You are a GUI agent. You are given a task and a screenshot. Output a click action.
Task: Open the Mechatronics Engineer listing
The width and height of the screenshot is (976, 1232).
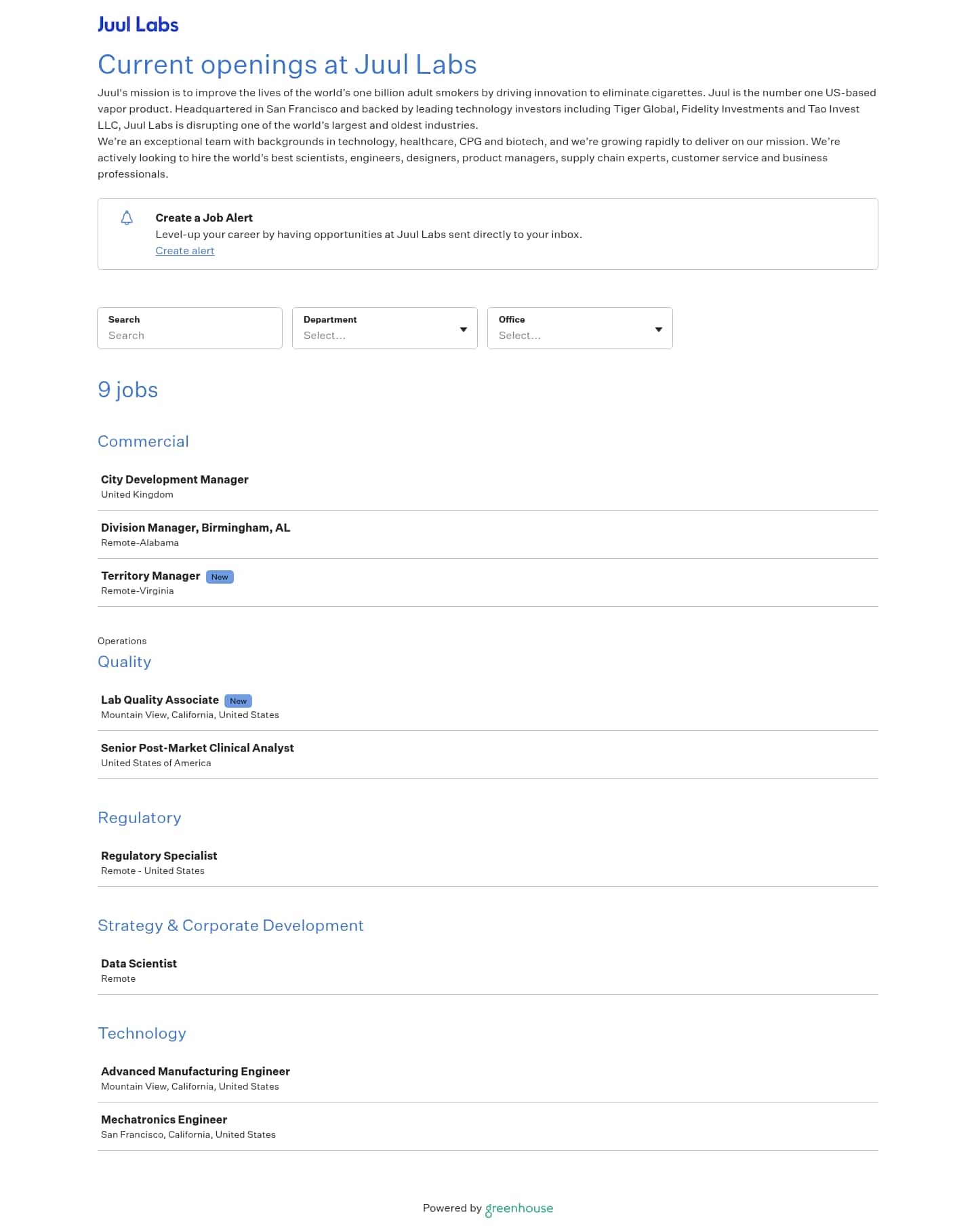click(x=164, y=1120)
